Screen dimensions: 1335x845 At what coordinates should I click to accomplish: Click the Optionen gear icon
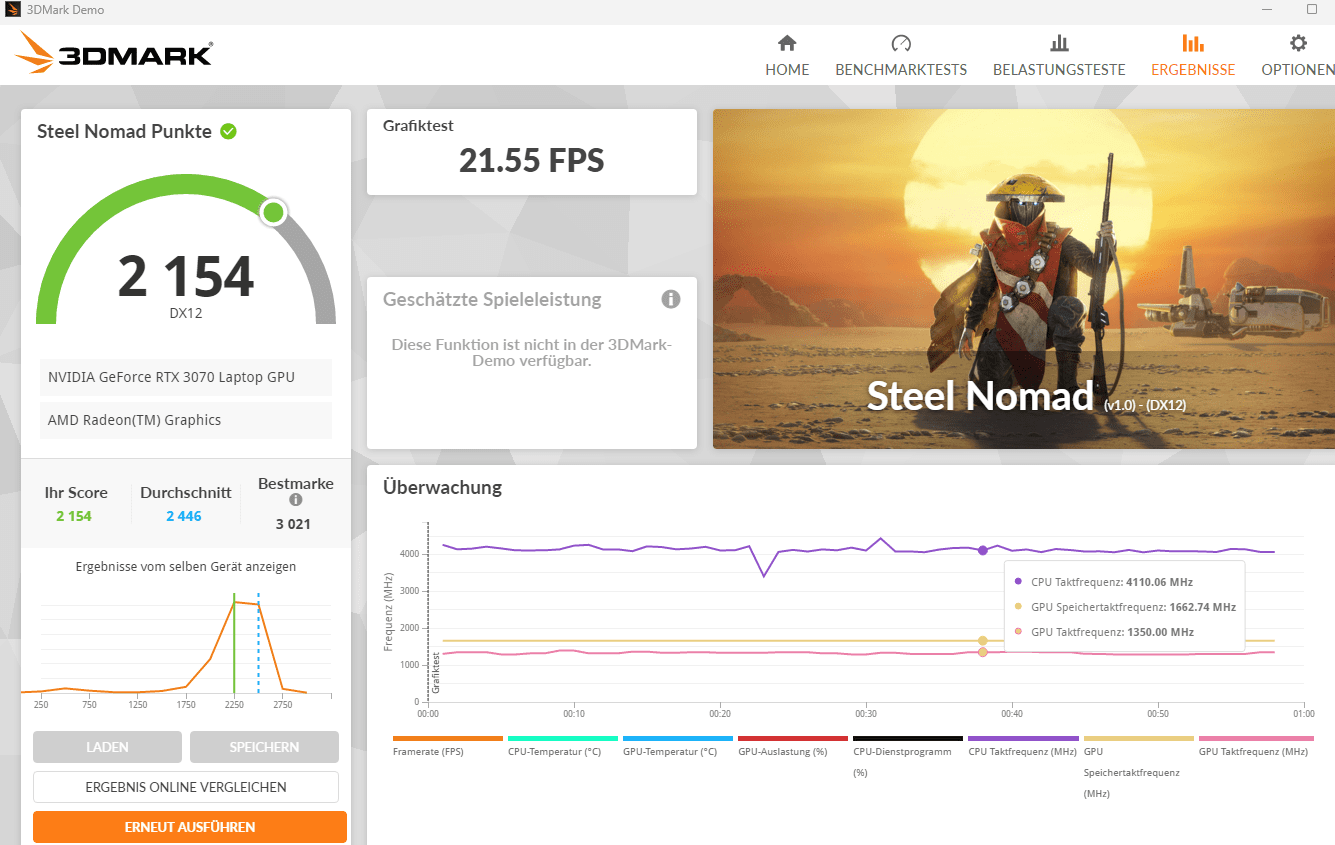pos(1298,43)
